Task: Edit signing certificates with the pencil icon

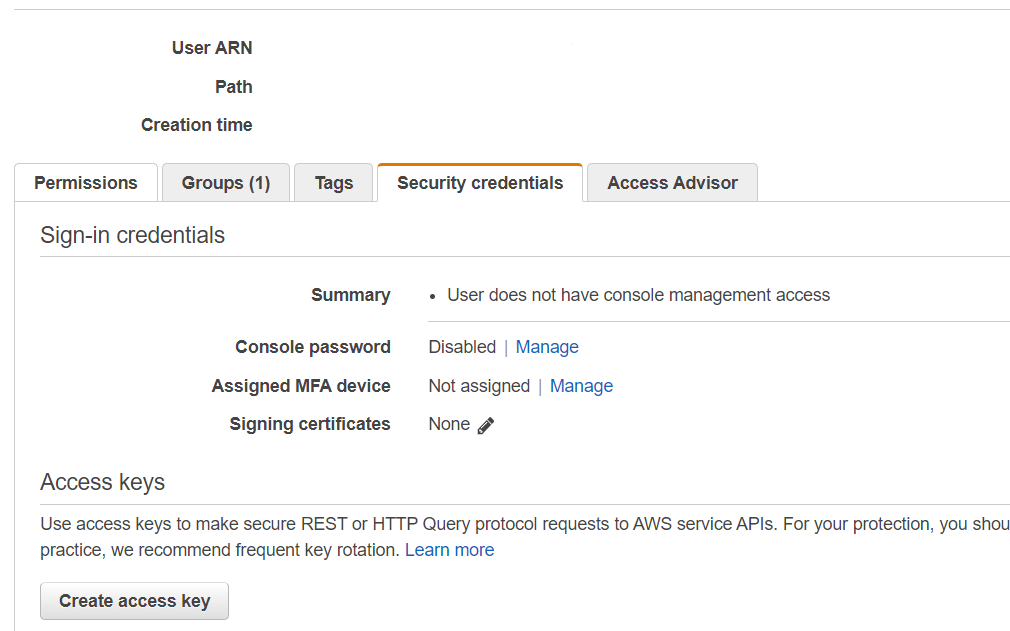Action: tap(486, 425)
